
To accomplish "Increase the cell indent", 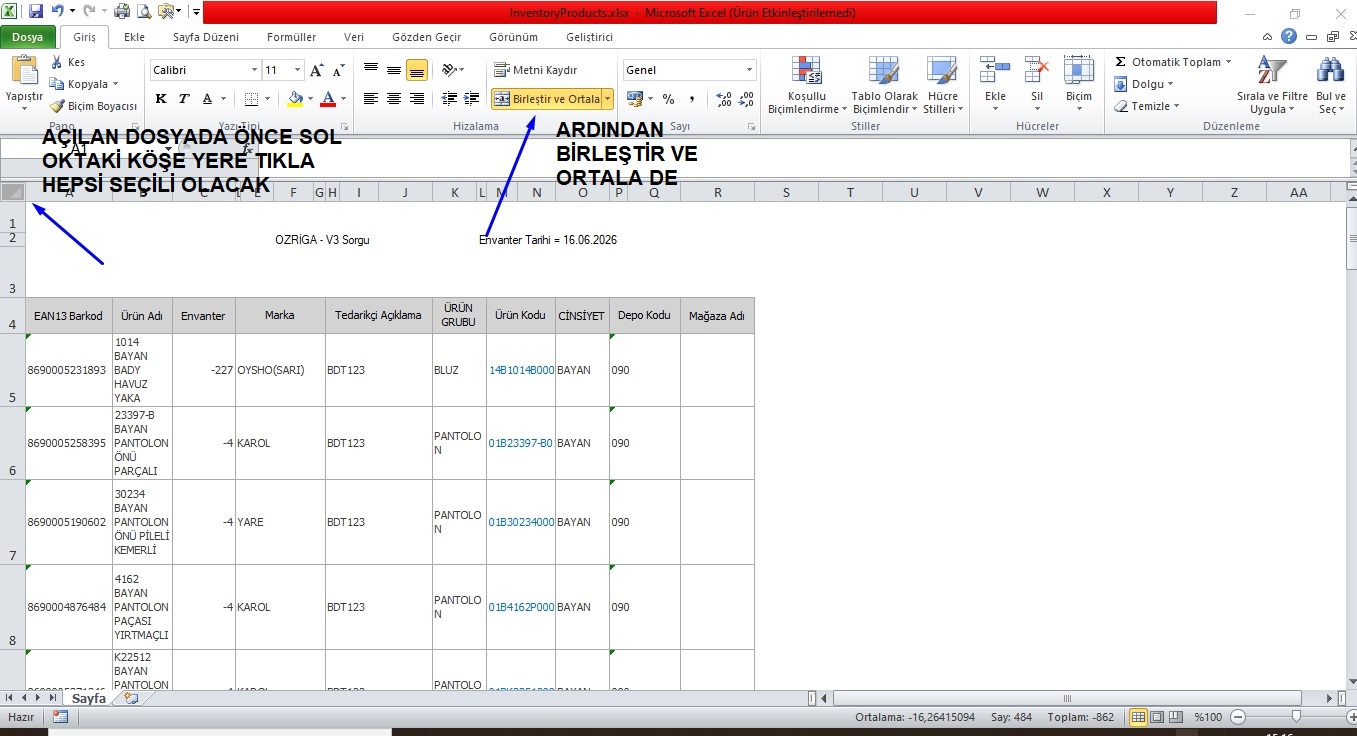I will (x=470, y=99).
